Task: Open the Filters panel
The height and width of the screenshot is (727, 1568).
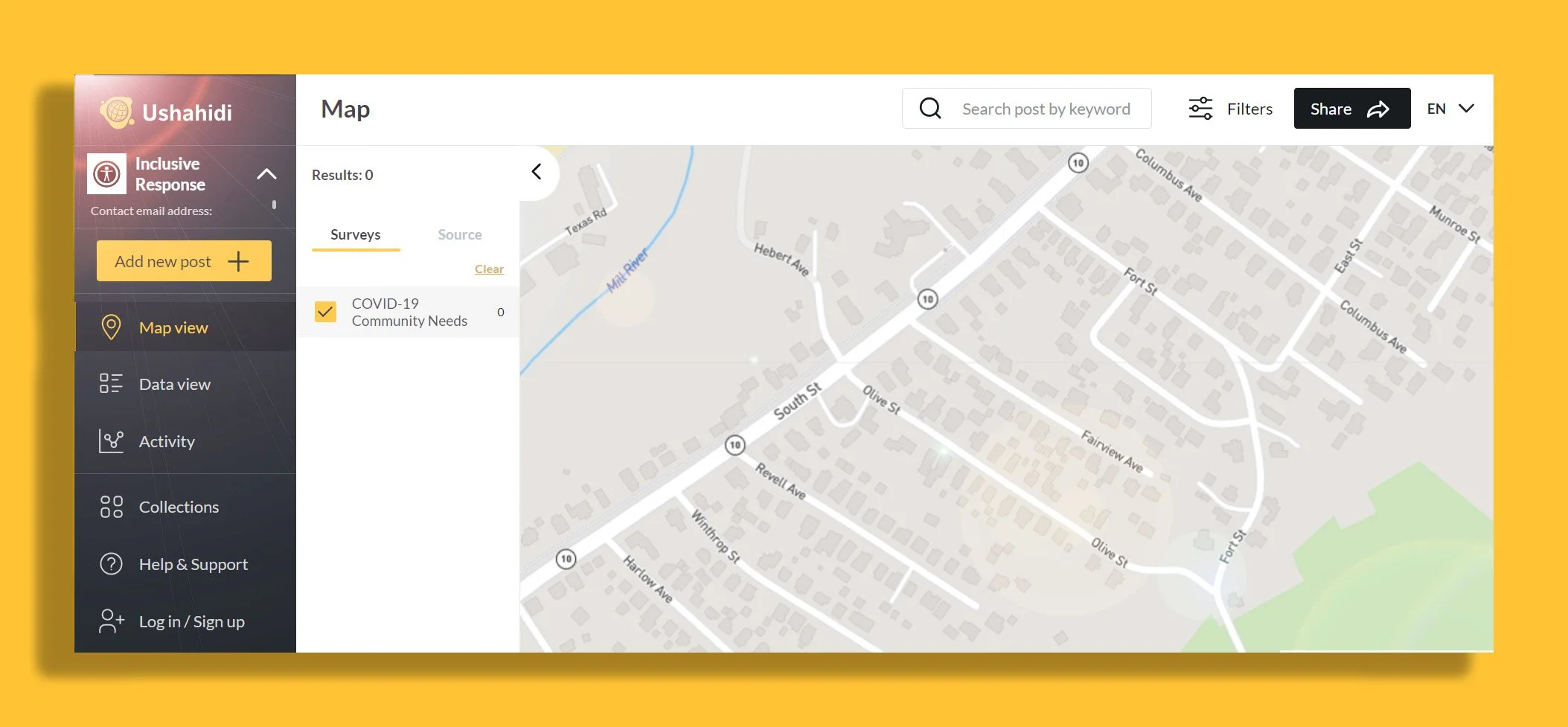Action: (x=1230, y=108)
